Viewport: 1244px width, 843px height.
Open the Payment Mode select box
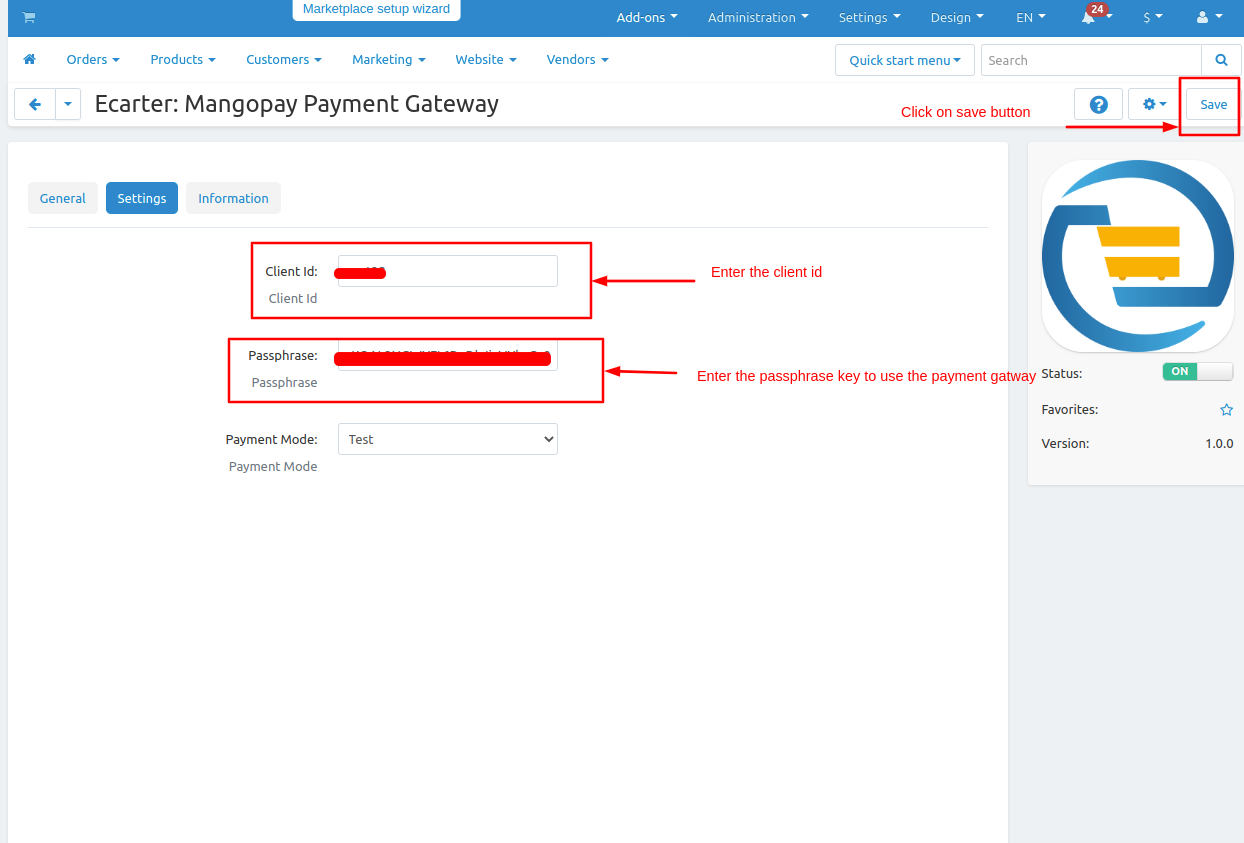[448, 439]
